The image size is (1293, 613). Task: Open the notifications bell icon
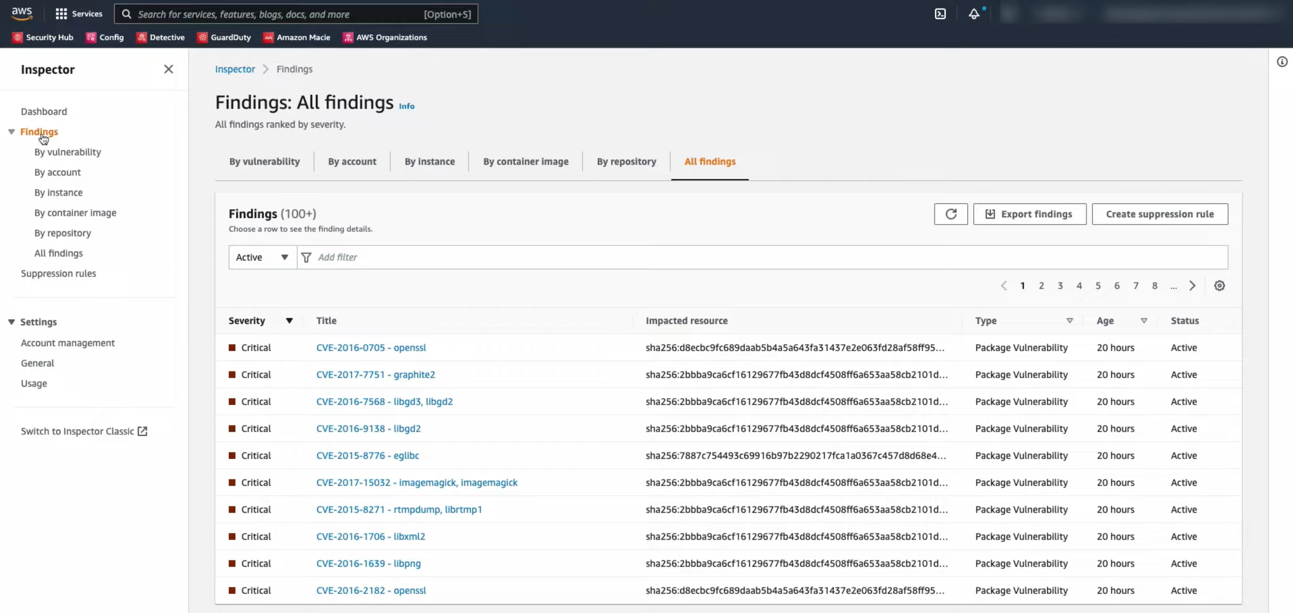(974, 14)
